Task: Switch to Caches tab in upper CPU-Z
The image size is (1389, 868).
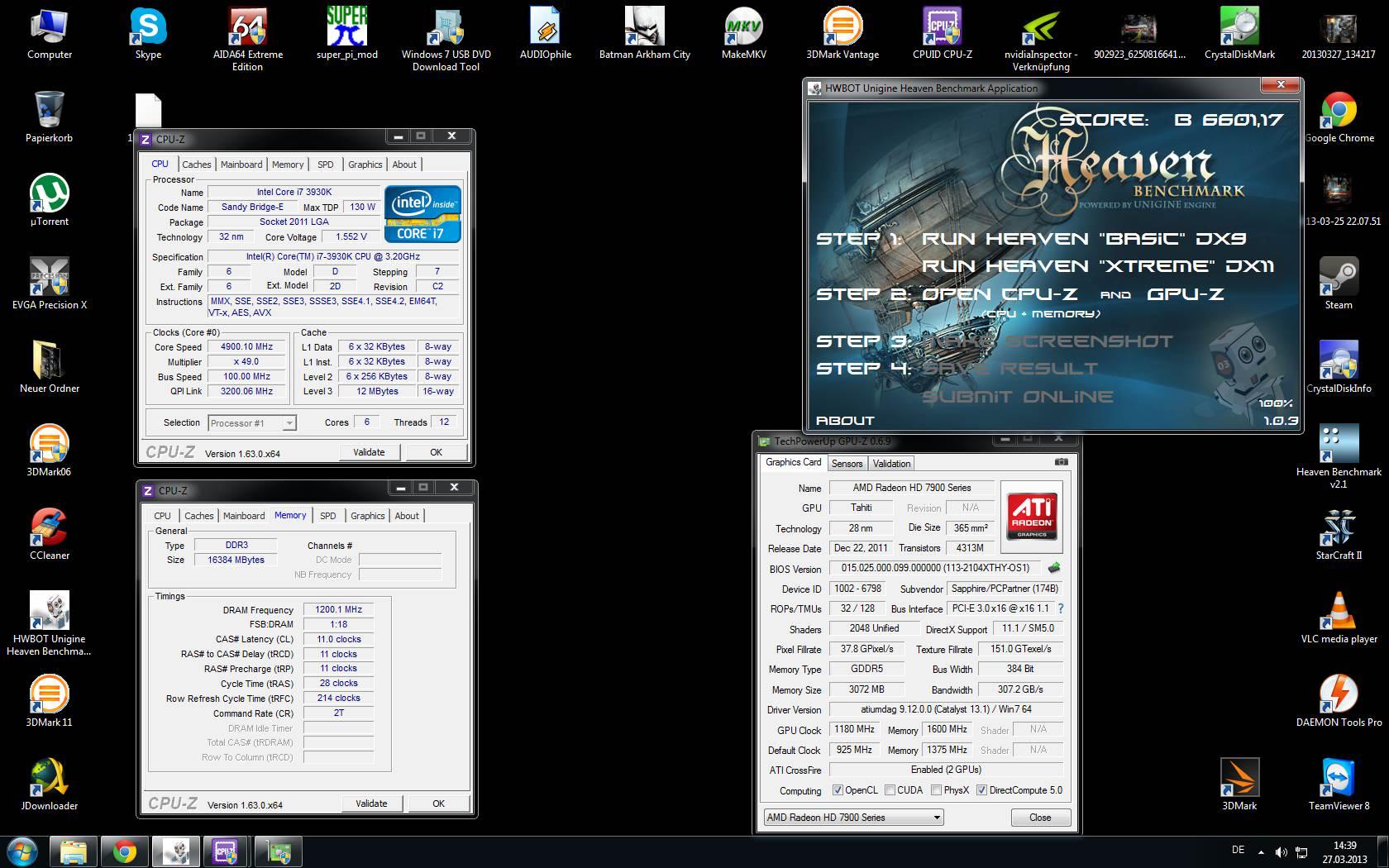Action: click(197, 165)
